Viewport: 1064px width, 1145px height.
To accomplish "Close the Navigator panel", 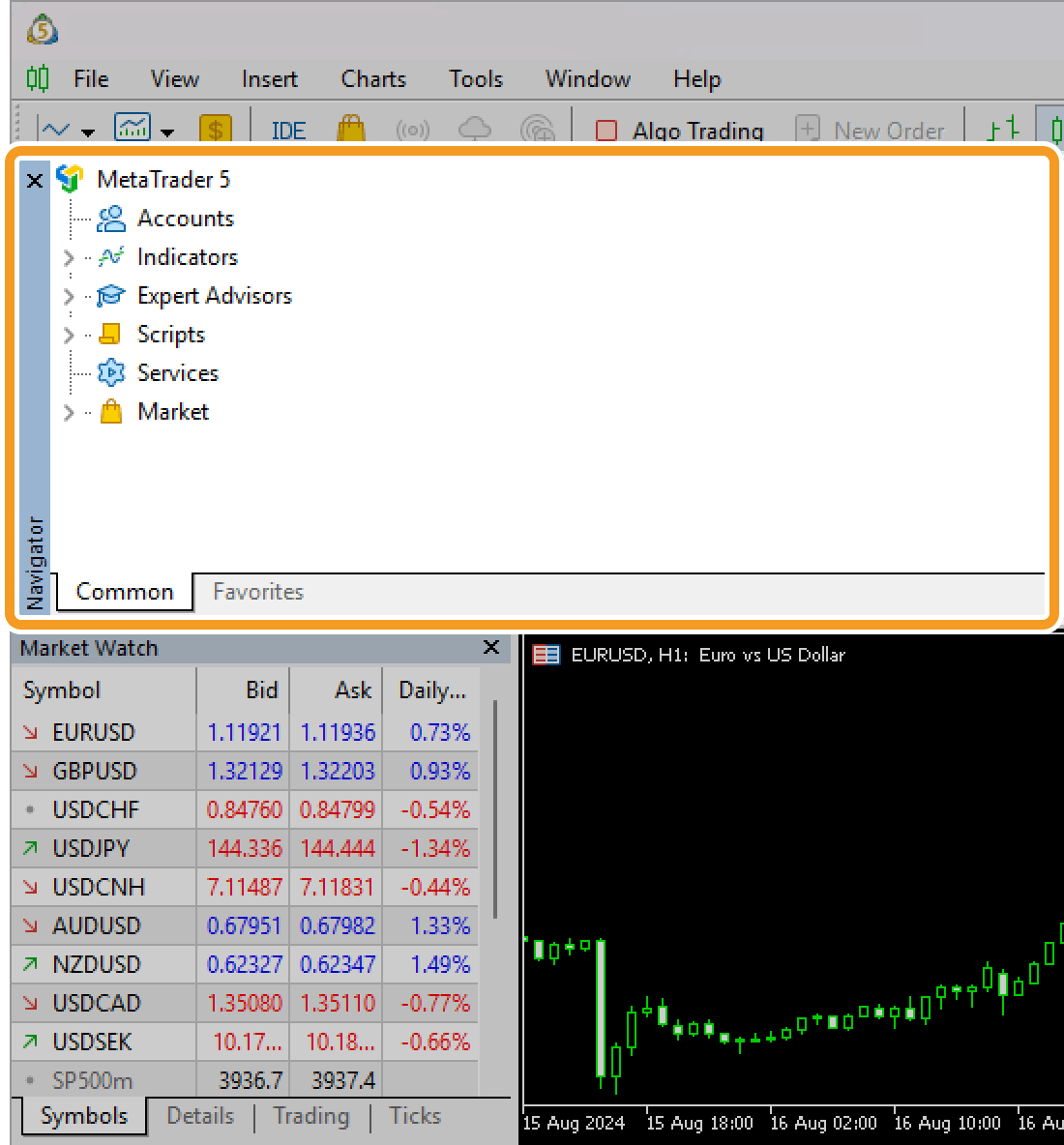I will point(35,181).
